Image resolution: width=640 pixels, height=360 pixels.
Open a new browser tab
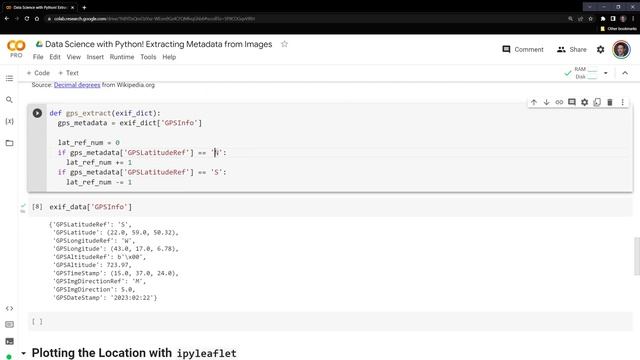(84, 7)
